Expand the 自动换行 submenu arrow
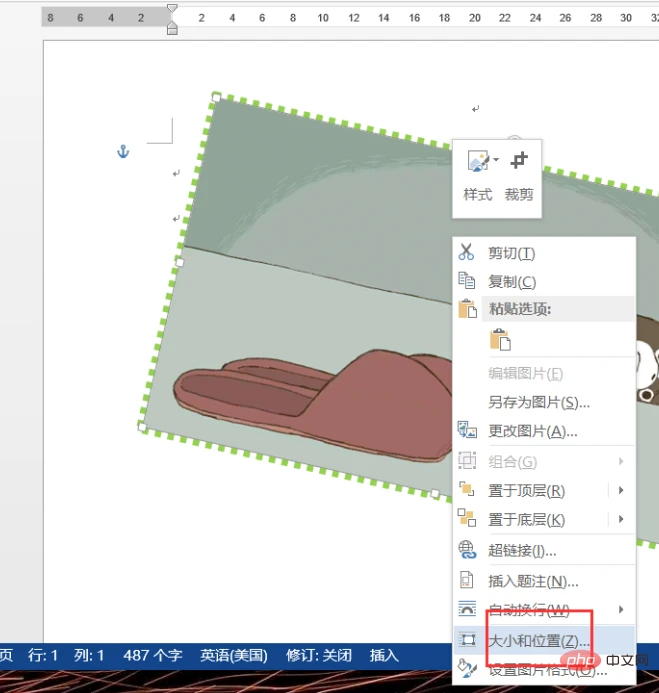This screenshot has width=659, height=693. click(621, 609)
